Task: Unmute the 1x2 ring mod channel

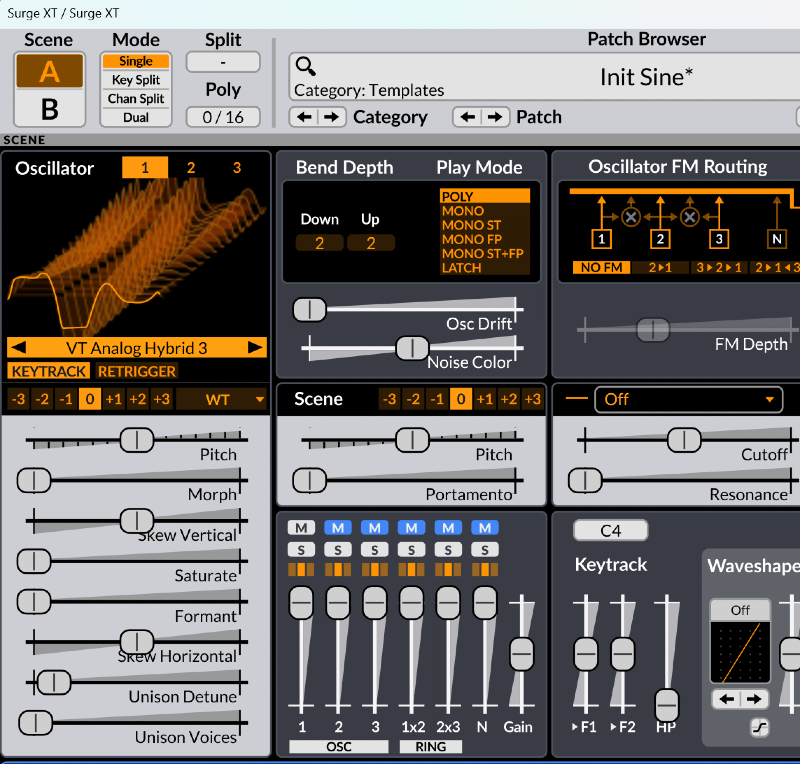Action: pos(411,528)
